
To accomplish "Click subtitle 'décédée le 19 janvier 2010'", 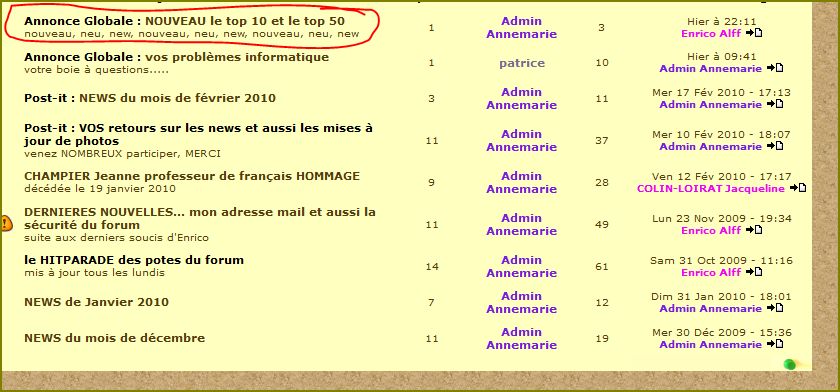I will point(100,189).
